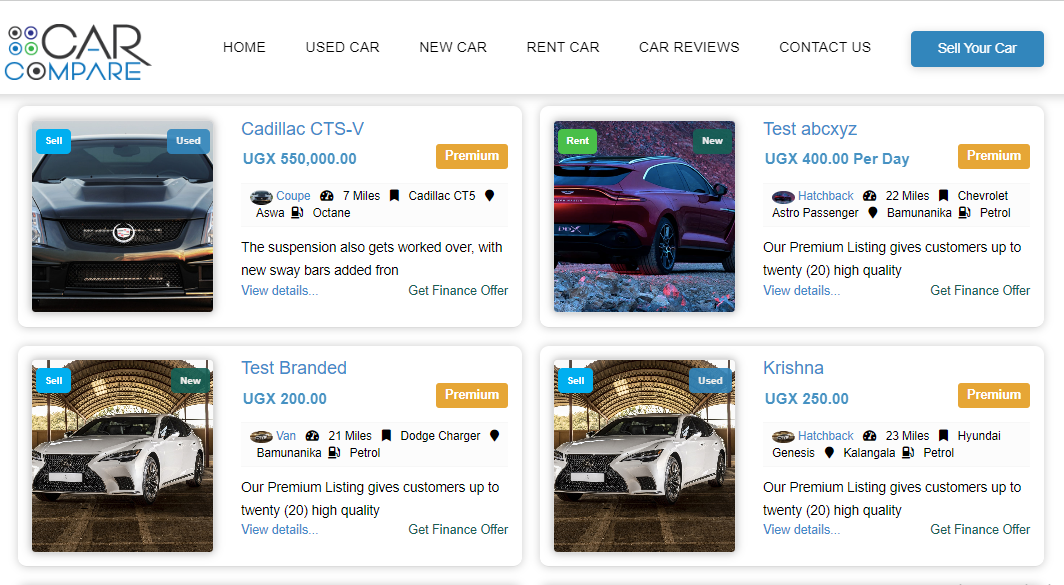The height and width of the screenshot is (585, 1064).
Task: Click speedometer icon next to 21 Miles
Action: (312, 436)
